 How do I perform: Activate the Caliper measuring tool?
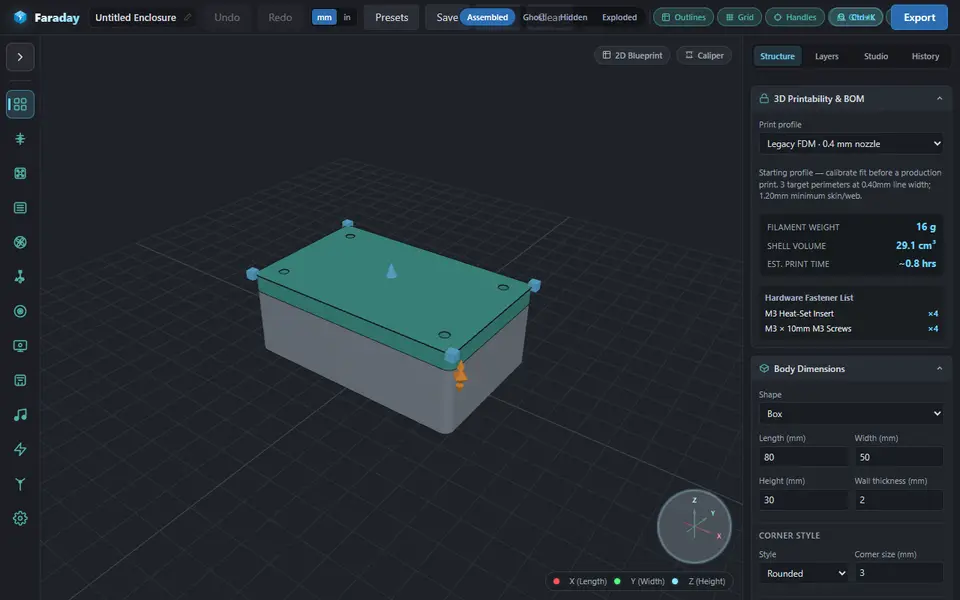click(x=704, y=55)
